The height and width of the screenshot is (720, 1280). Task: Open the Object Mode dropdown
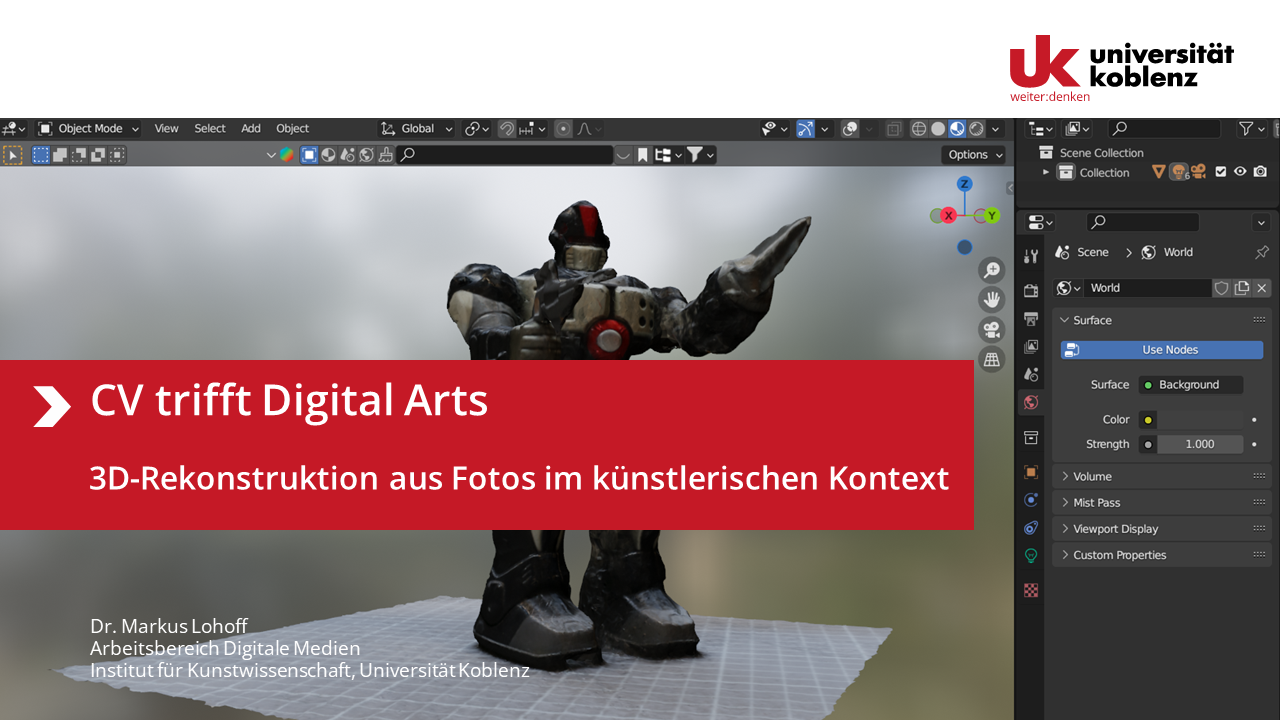click(89, 129)
